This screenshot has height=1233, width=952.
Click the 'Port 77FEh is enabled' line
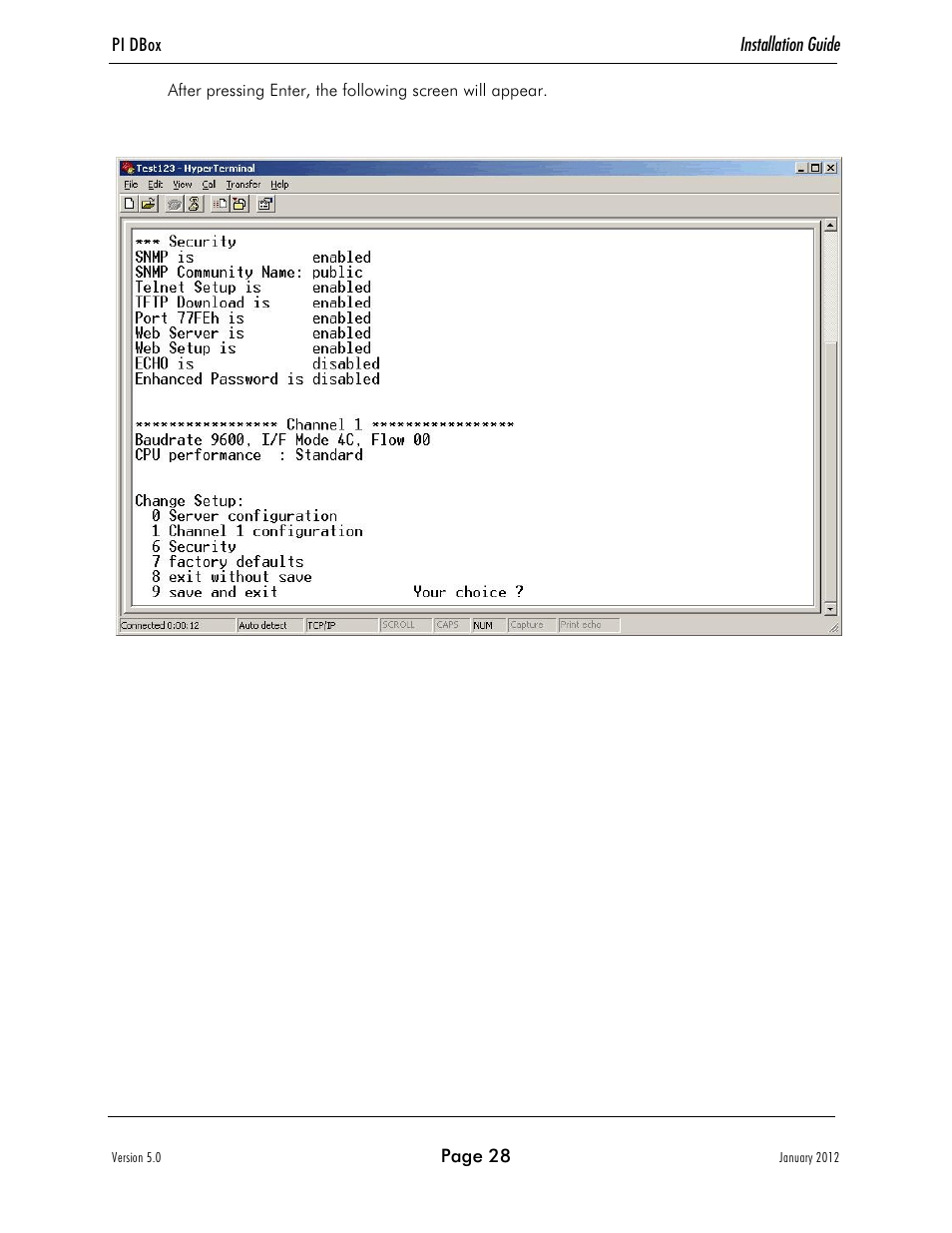click(252, 317)
